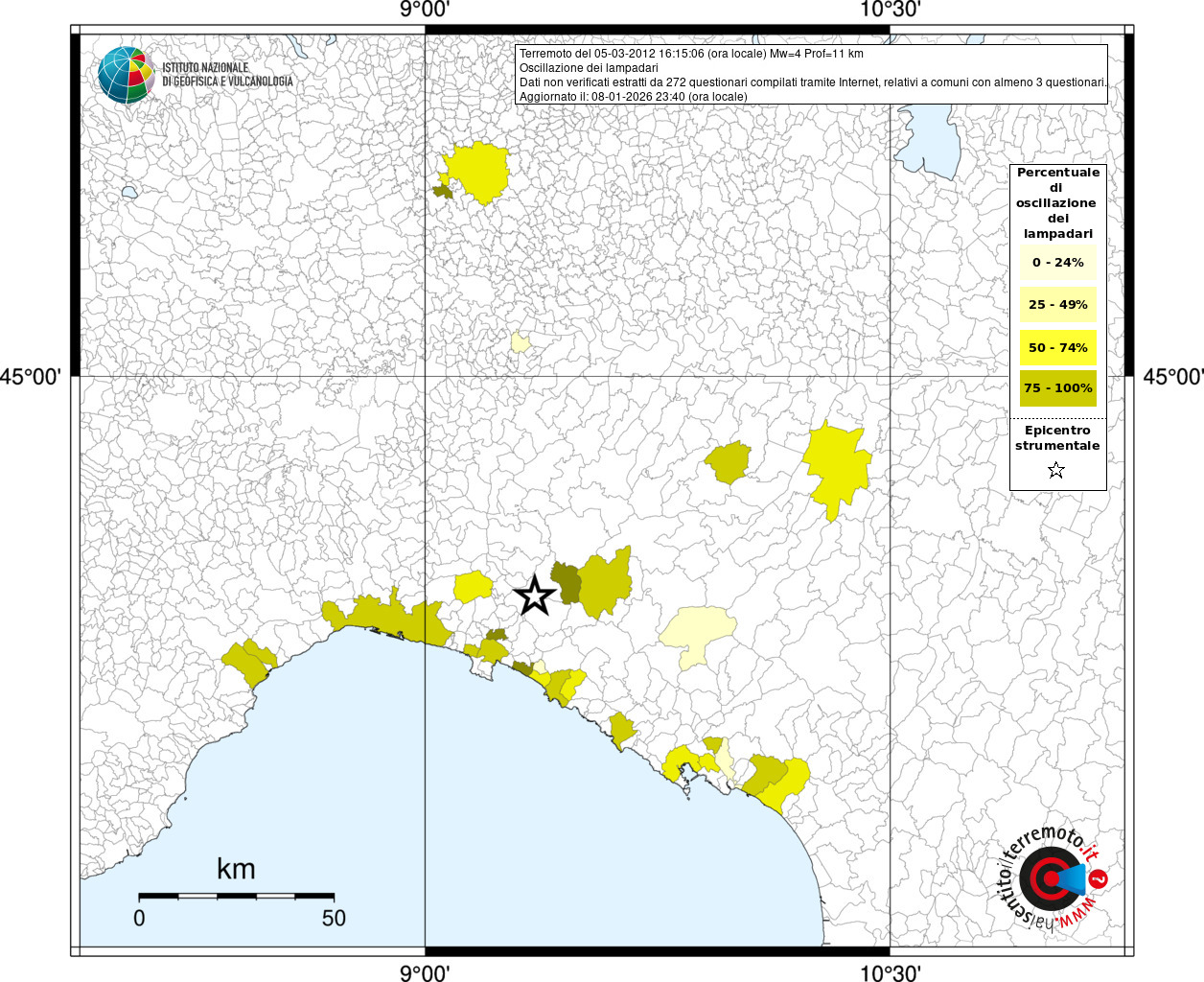Screen dimensions: 1204x982
Task: Click the left 45°00' latitude label
Action: [x=30, y=377]
